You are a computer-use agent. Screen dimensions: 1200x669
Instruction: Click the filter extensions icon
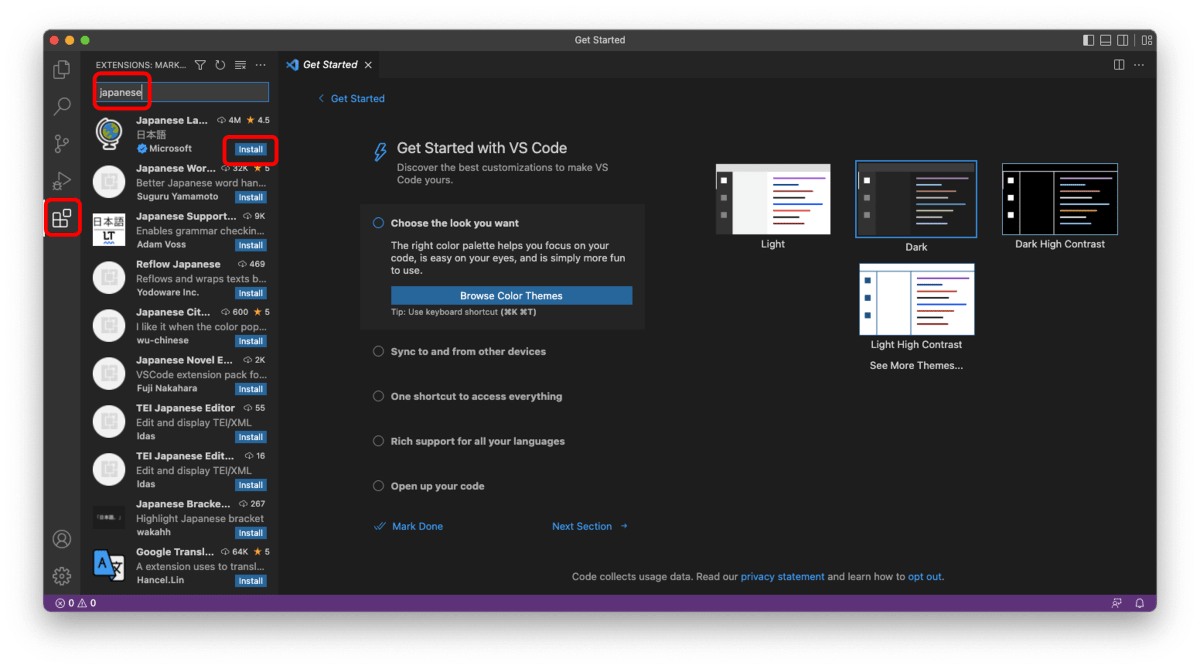point(200,65)
